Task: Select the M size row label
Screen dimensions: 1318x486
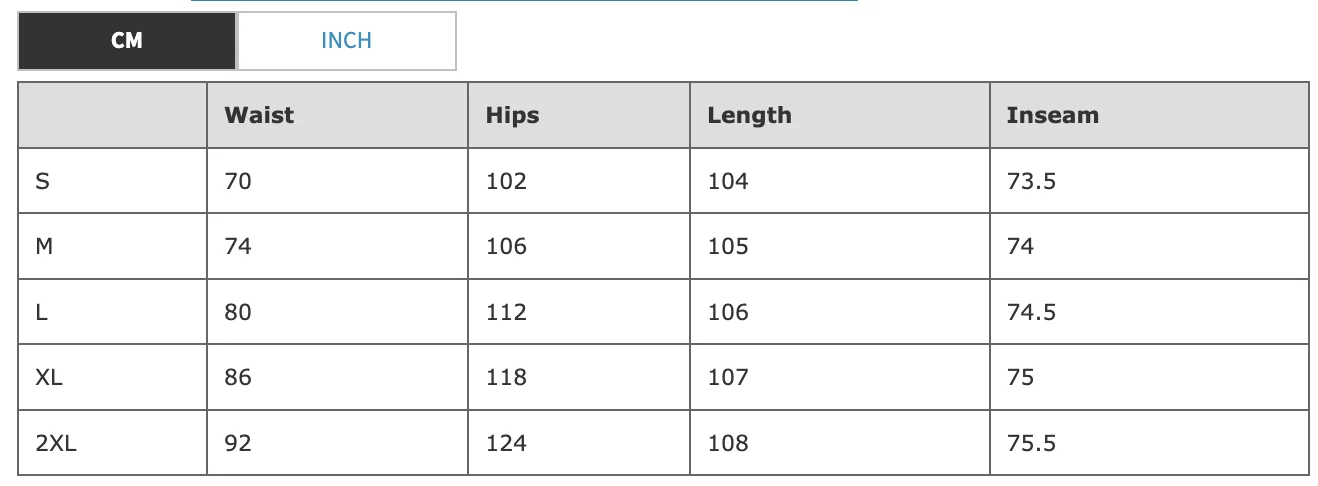Action: coord(44,246)
